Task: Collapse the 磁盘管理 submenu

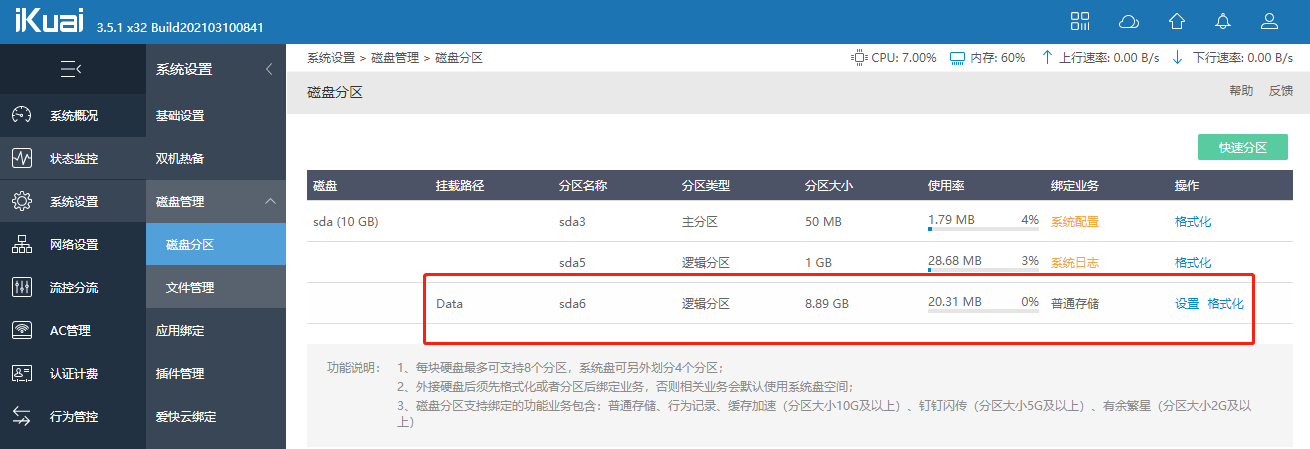Action: coord(269,201)
